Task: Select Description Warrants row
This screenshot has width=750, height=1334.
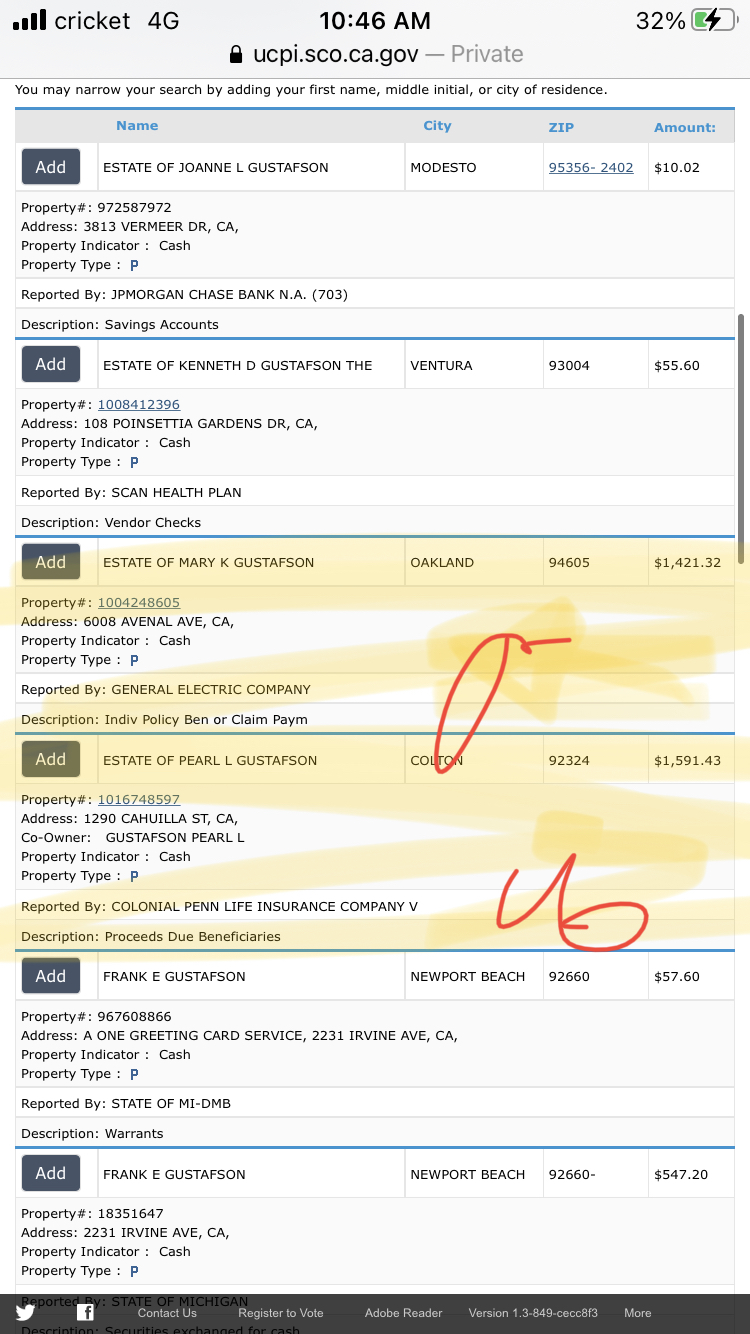Action: tap(375, 1133)
